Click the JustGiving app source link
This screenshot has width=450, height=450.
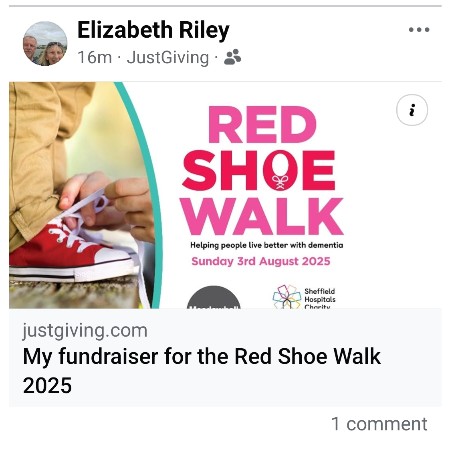pyautogui.click(x=168, y=57)
